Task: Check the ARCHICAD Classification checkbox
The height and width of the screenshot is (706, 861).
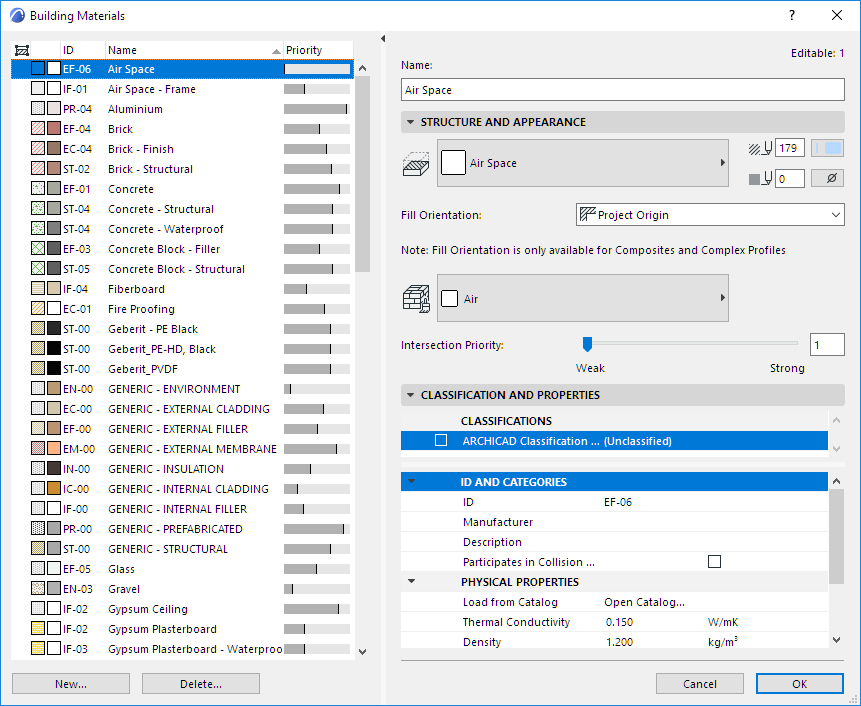Action: 441,441
